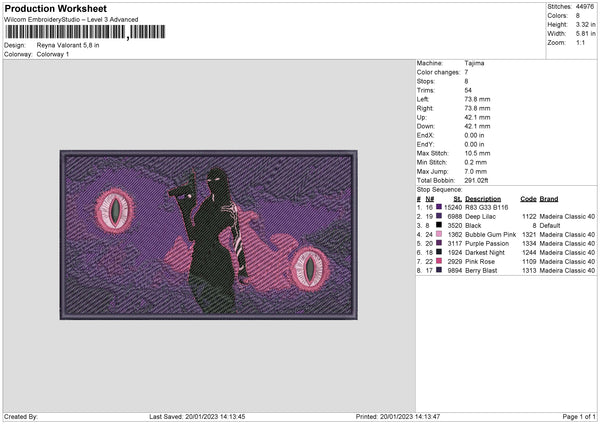Click the Bubble Gum Pink color swatch
Viewport: 600px width, 424px height.
[439, 234]
